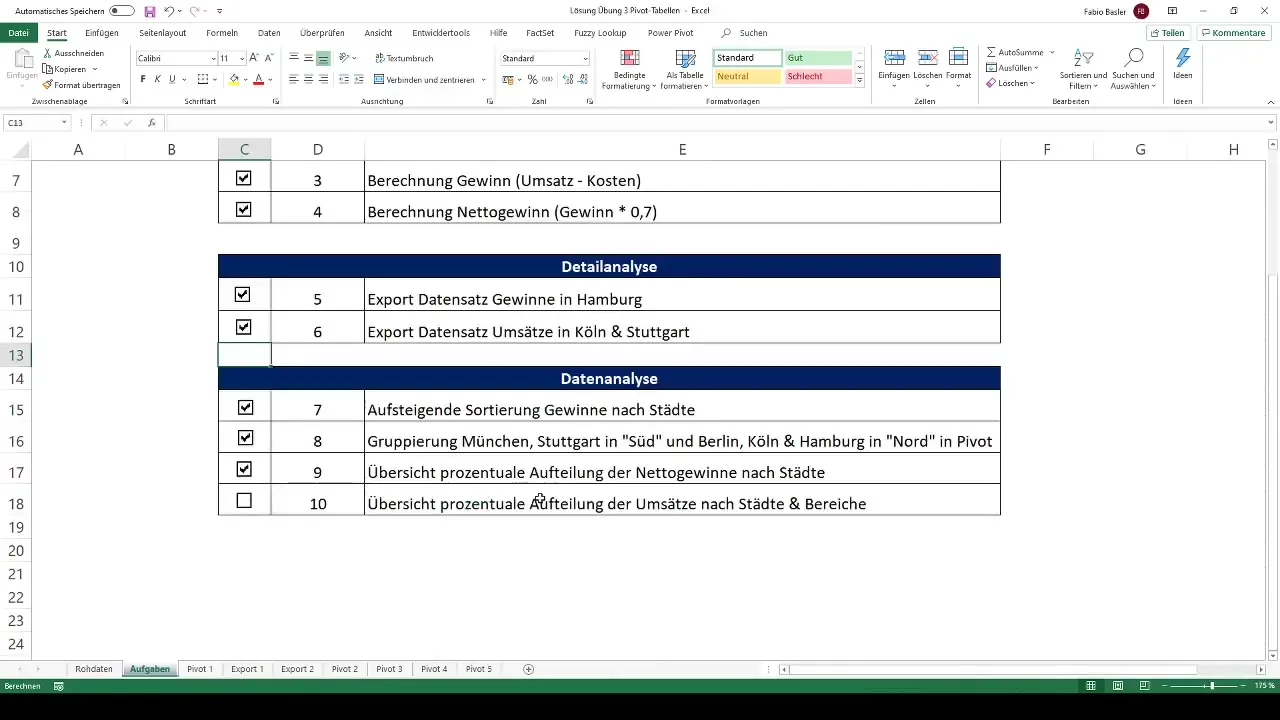This screenshot has height=720, width=1280.
Task: Apply red font color A button
Action: [258, 79]
